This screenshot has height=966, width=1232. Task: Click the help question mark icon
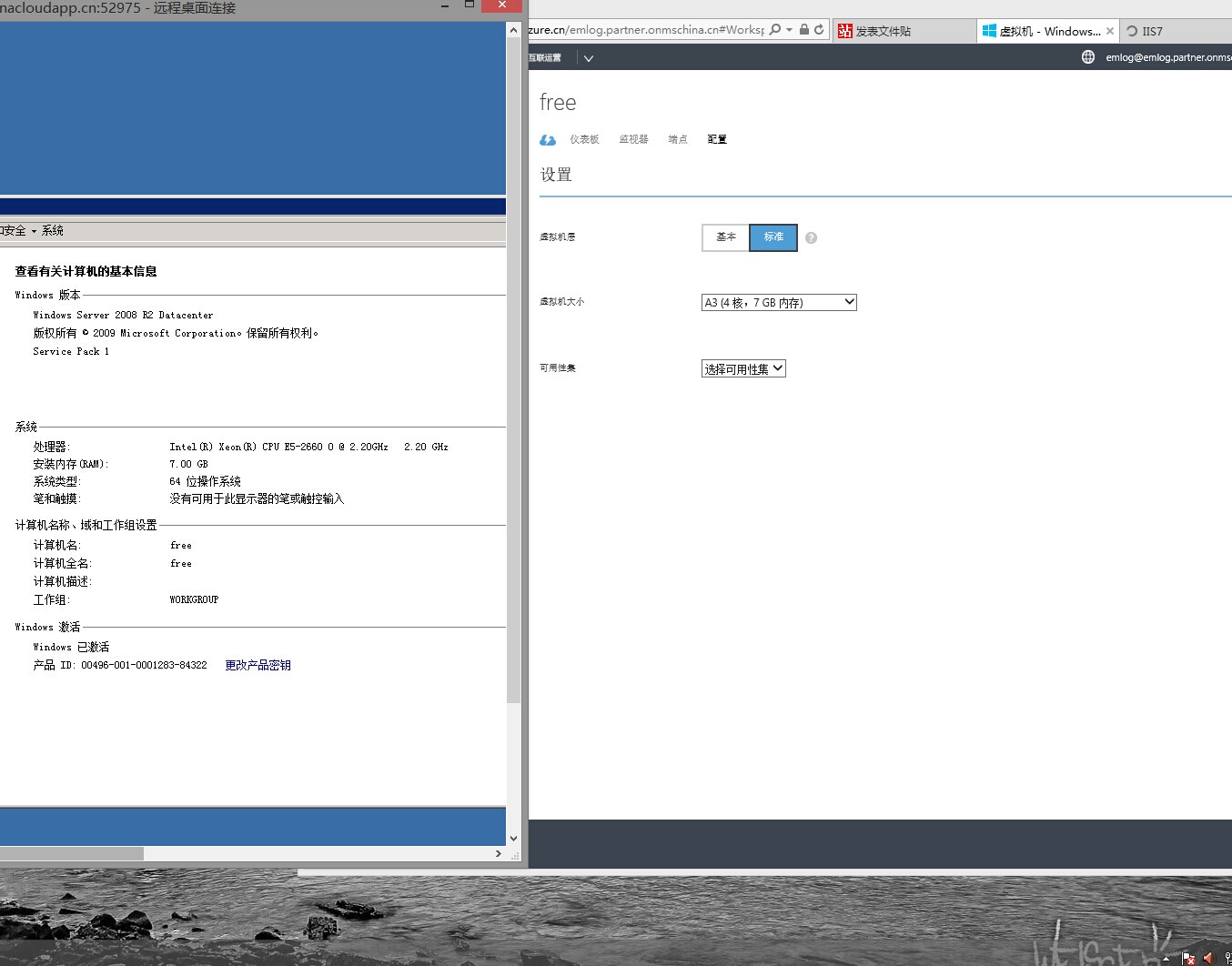(x=811, y=238)
